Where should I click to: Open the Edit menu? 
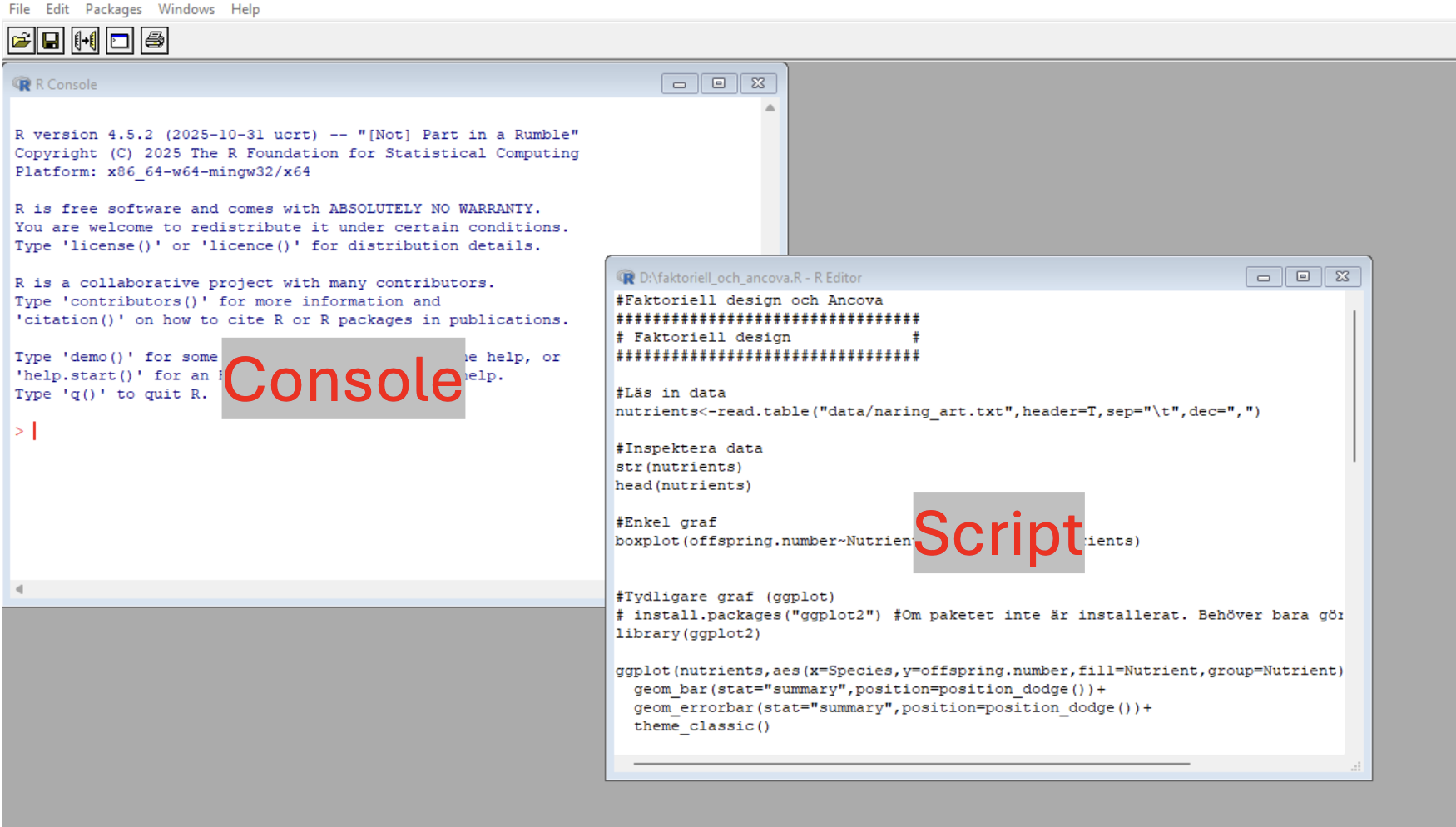point(57,9)
